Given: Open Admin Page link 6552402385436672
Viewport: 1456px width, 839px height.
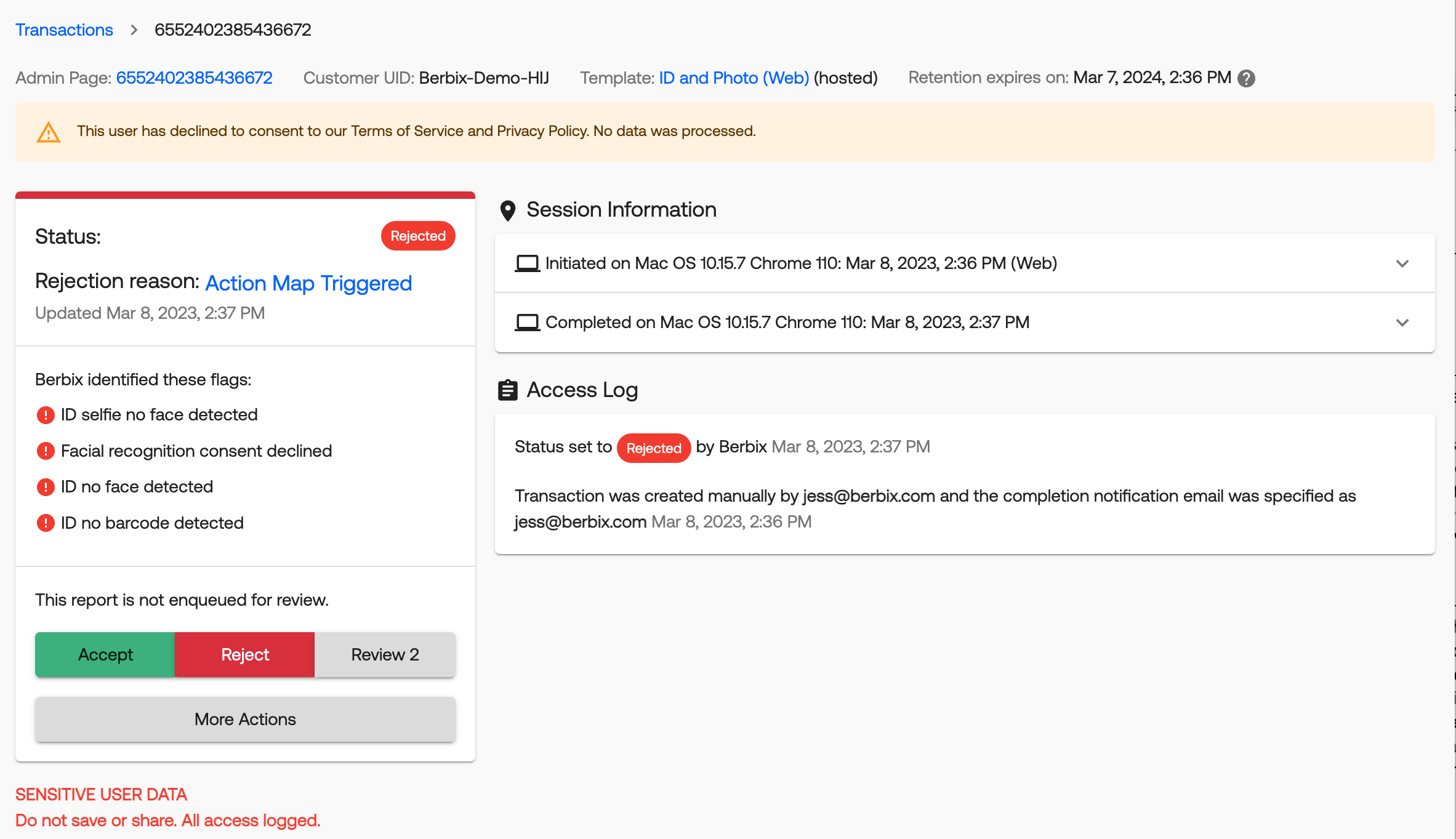Looking at the screenshot, I should tap(194, 78).
